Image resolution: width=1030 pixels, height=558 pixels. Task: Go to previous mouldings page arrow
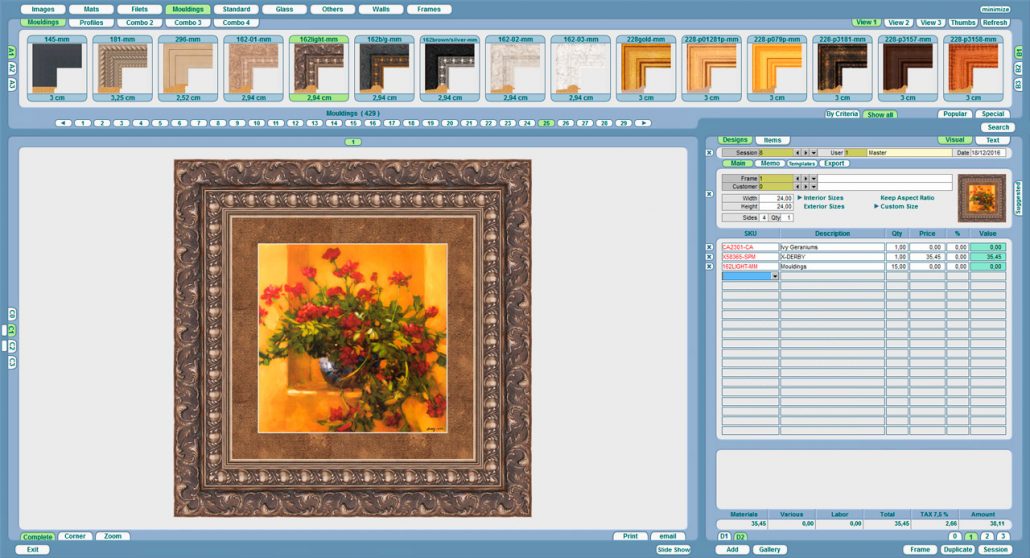tap(63, 123)
